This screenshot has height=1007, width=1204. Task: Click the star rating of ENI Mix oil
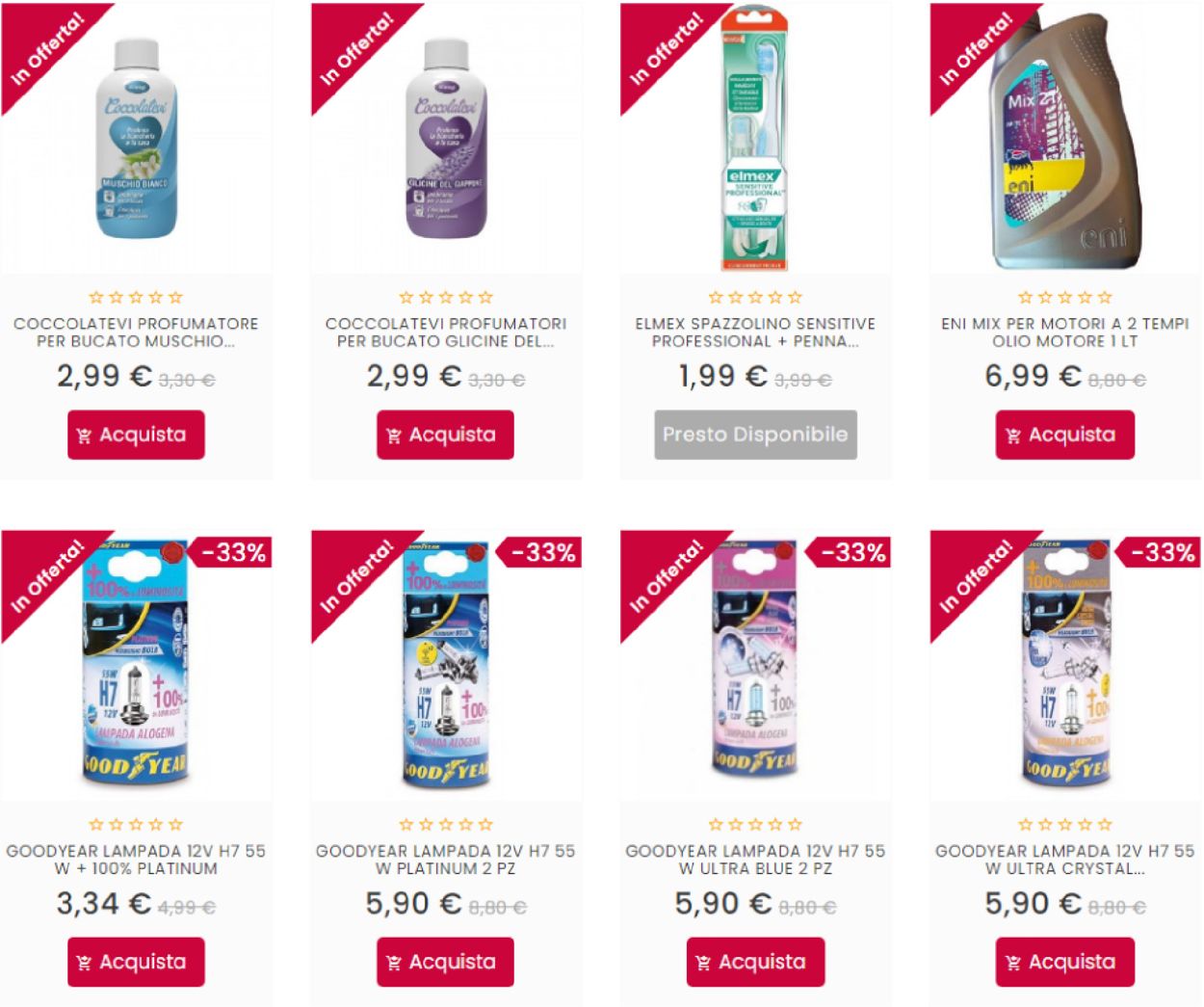[x=1064, y=298]
